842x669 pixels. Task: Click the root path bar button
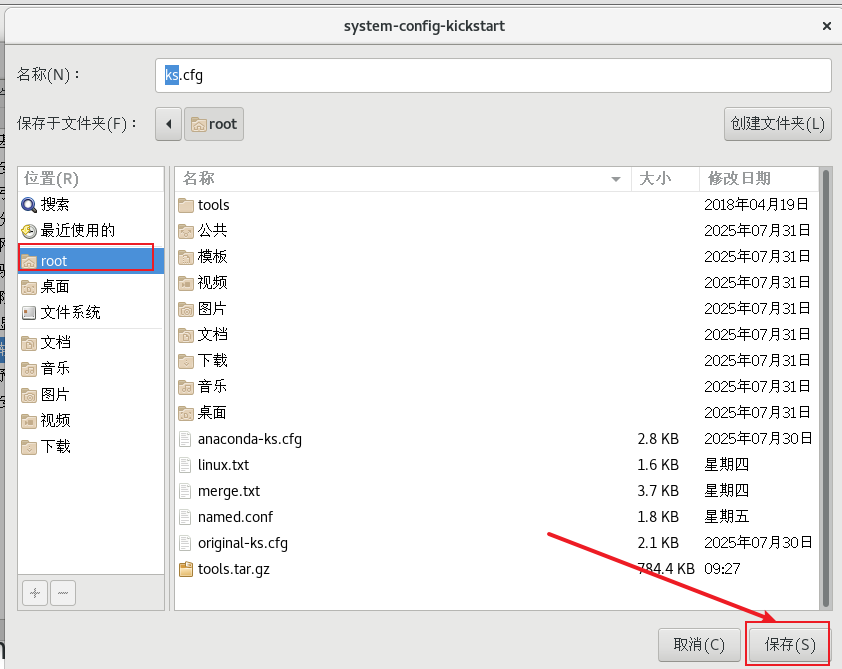click(214, 124)
